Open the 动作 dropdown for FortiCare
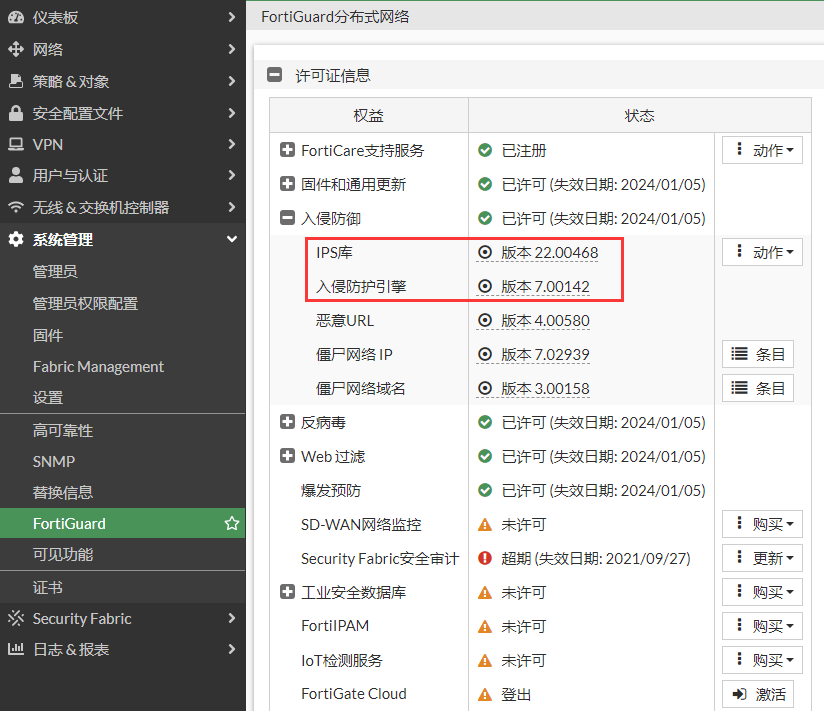The width and height of the screenshot is (824, 711). 762,150
